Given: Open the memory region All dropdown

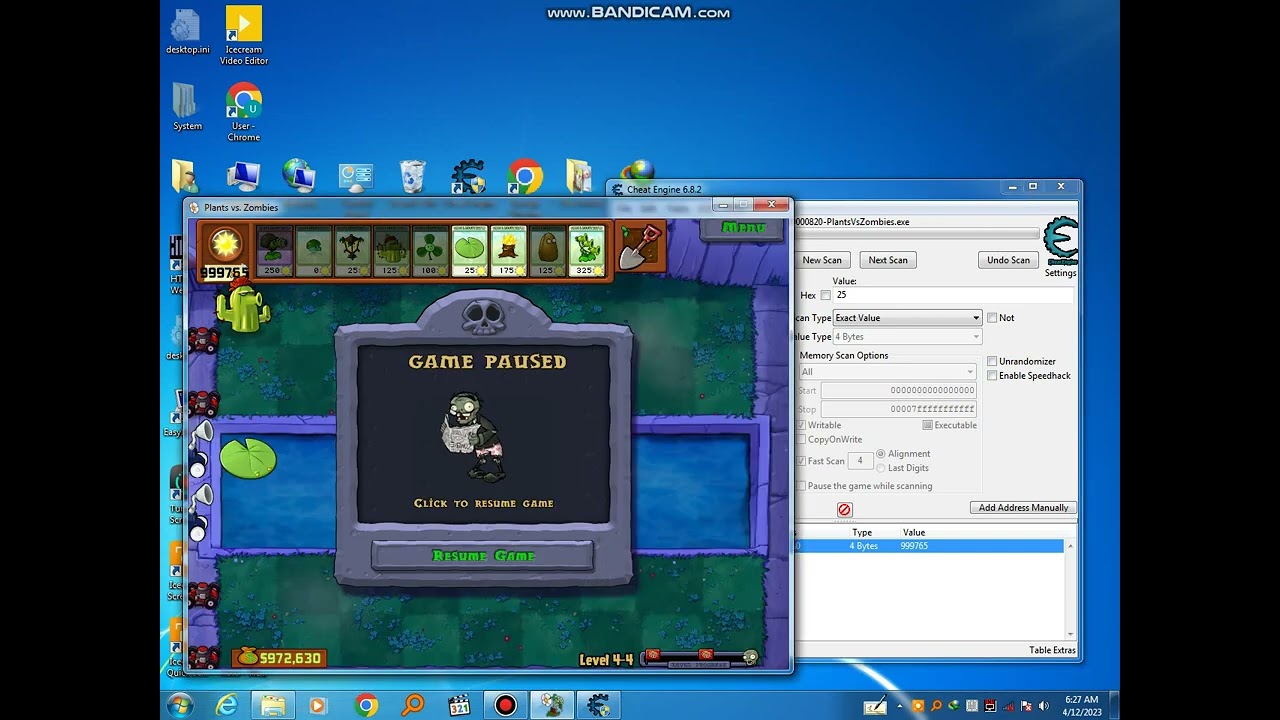Looking at the screenshot, I should [887, 372].
